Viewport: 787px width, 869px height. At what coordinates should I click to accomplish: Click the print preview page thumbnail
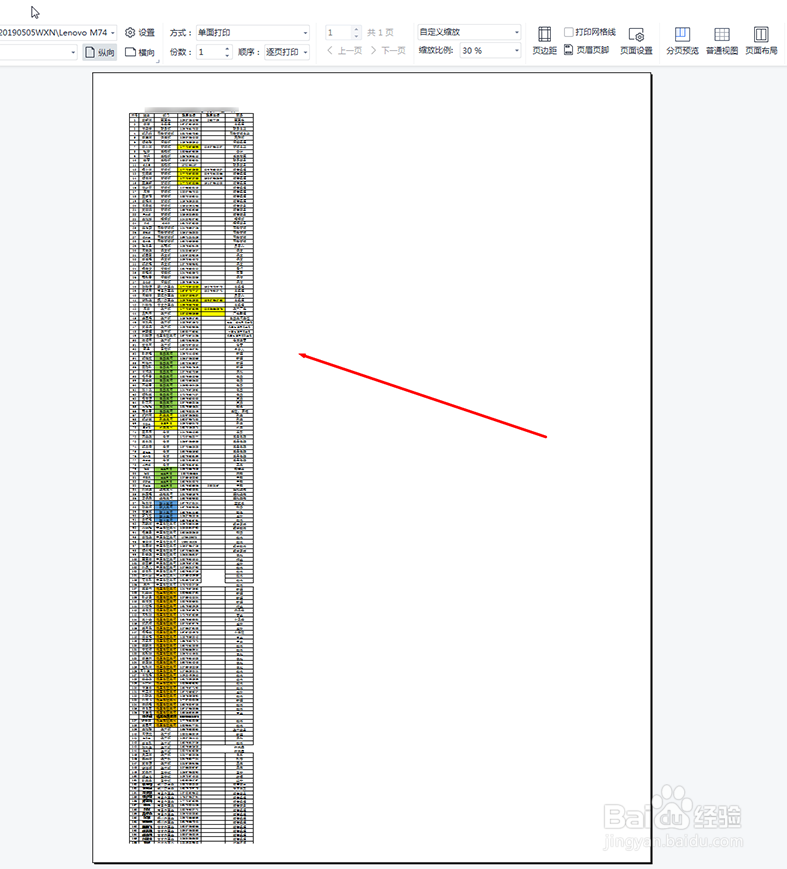372,467
